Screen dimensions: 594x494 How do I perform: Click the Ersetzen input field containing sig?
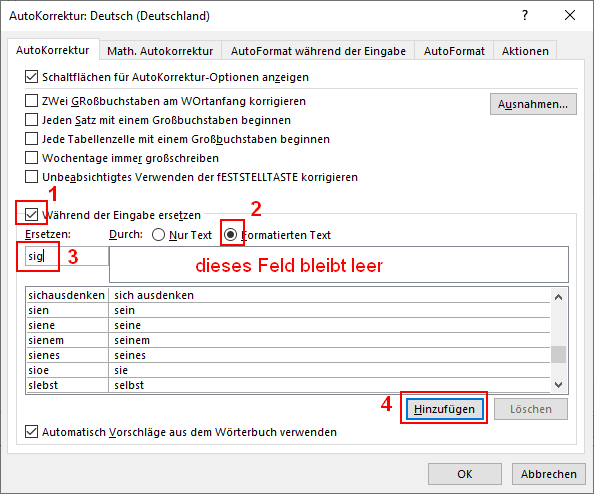(x=67, y=256)
